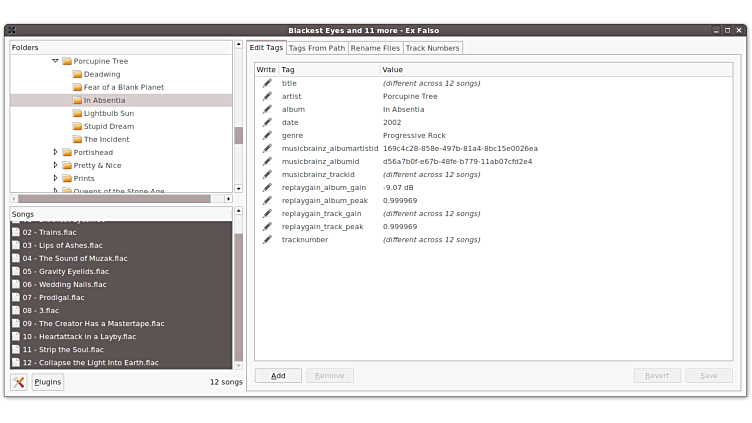
Task: Click the Remove button
Action: pos(329,376)
